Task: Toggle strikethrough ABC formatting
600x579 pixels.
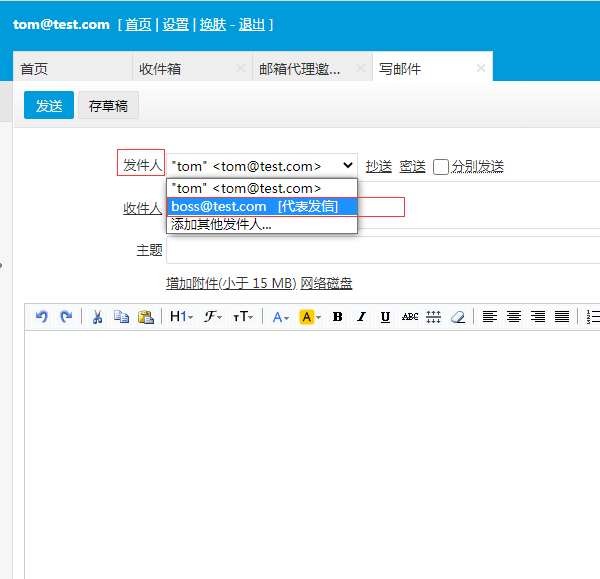Action: pyautogui.click(x=409, y=317)
